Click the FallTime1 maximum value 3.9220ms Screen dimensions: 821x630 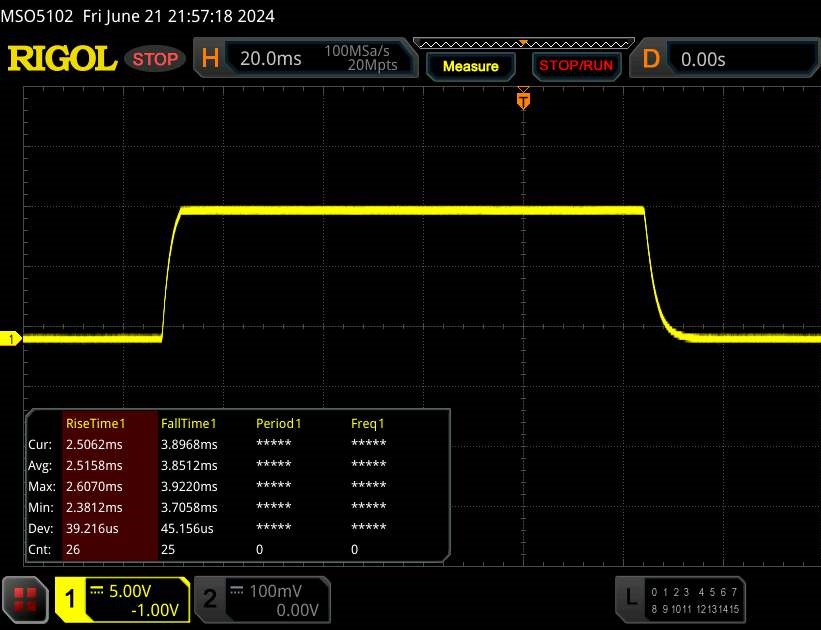pos(189,487)
